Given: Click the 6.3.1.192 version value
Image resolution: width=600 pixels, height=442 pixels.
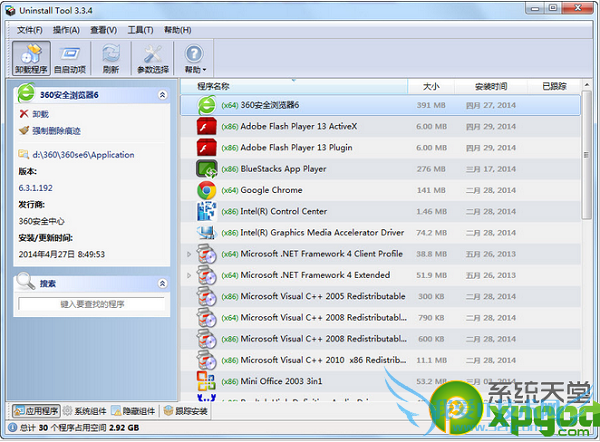Looking at the screenshot, I should tap(36, 188).
